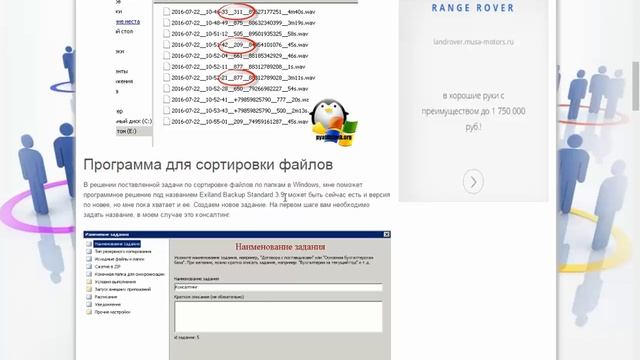Open the 'Запуск внешних приложений' step
The width and height of the screenshot is (640, 360).
tap(122, 289)
